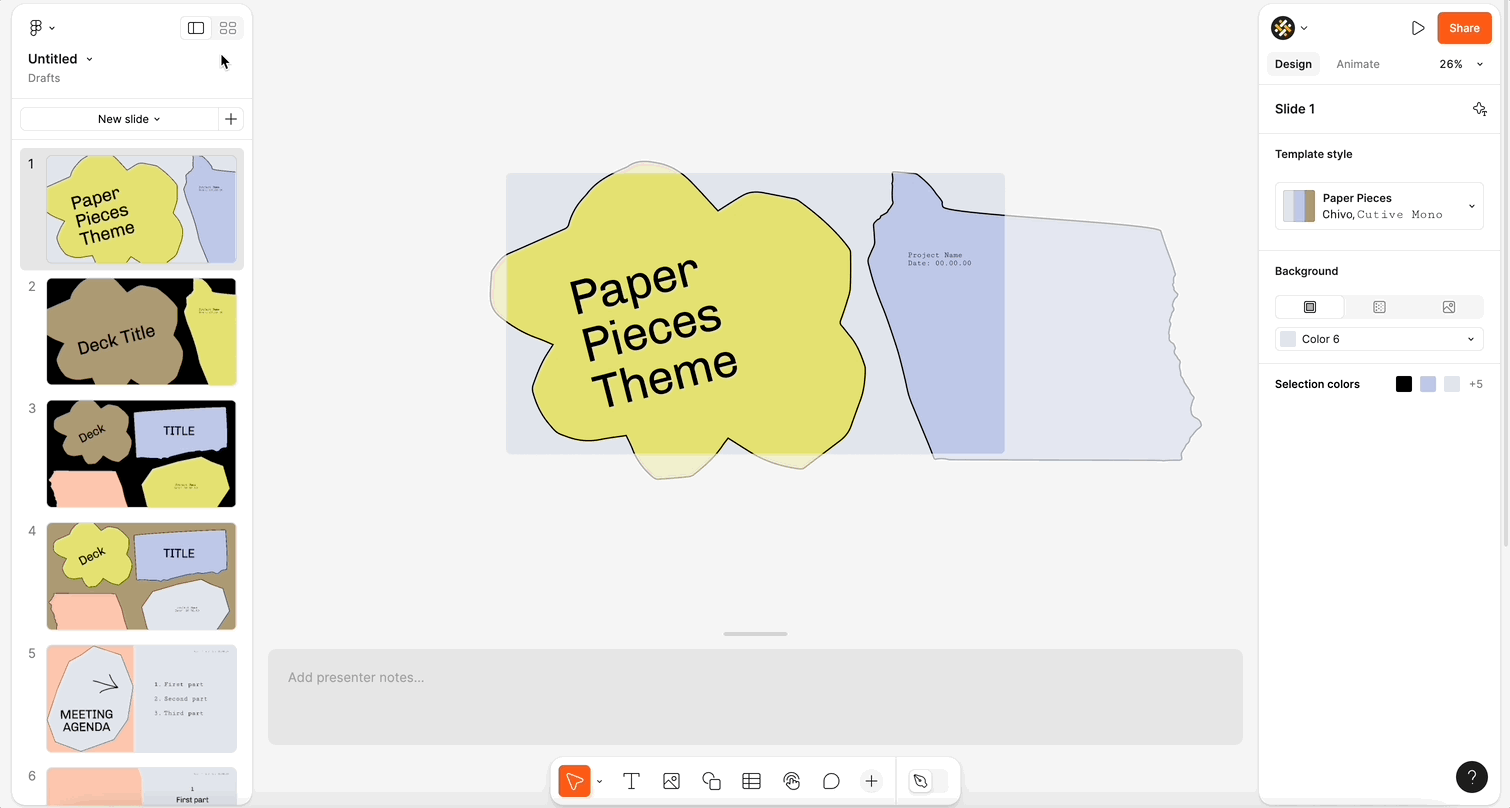Open the Color 6 background dropdown
Viewport: 1510px width, 808px height.
point(1379,339)
